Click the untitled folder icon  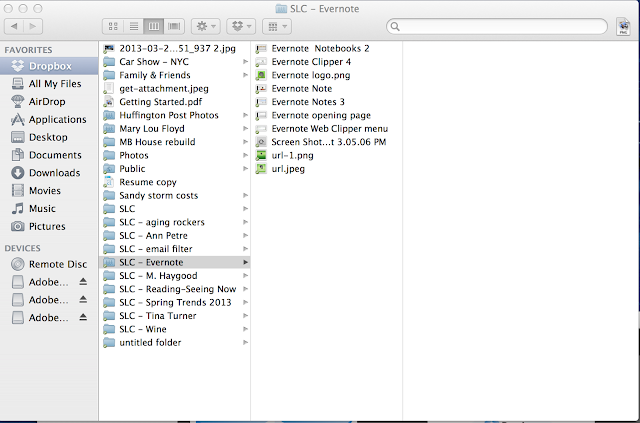pyautogui.click(x=109, y=343)
